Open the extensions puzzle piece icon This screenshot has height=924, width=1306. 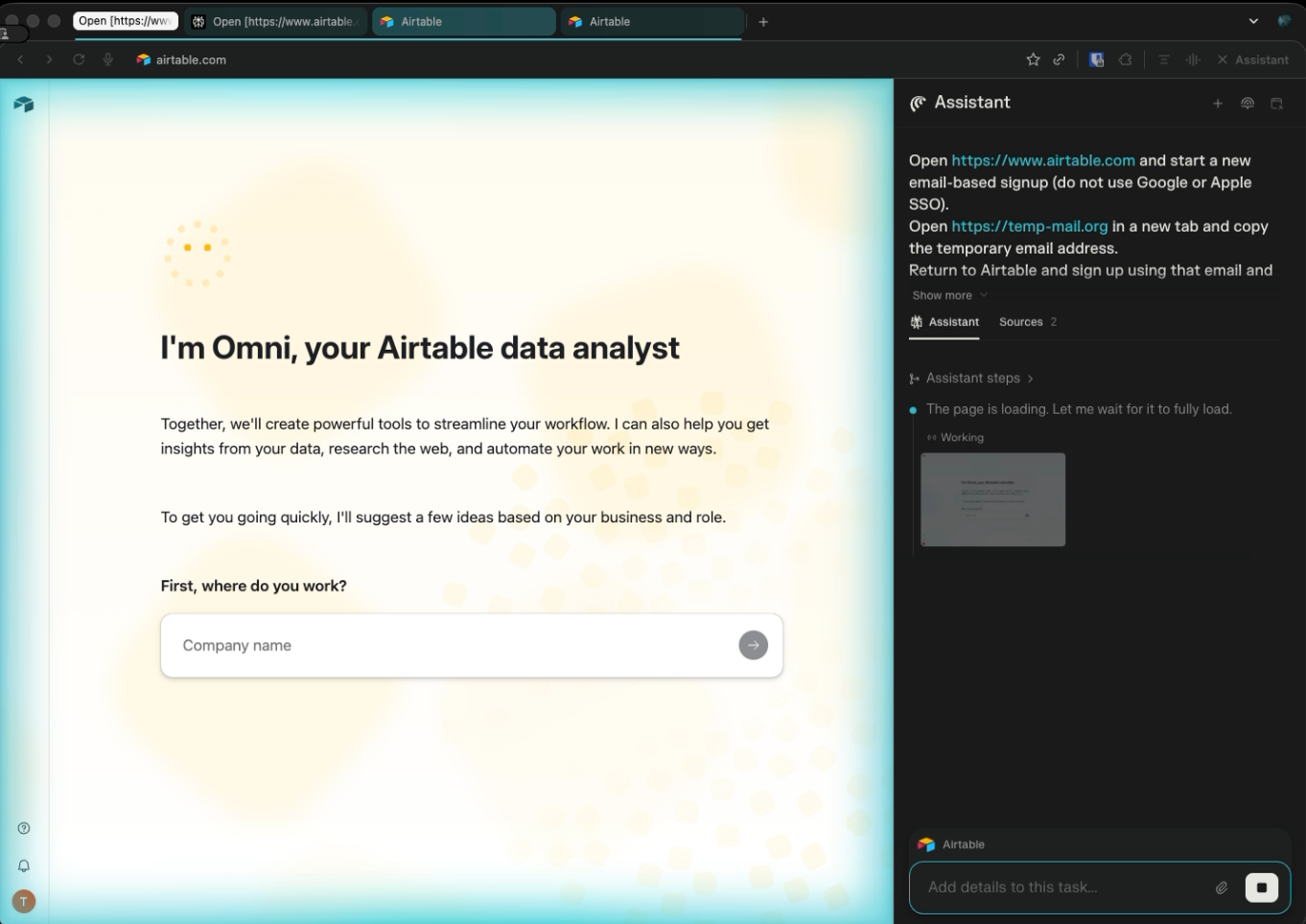click(x=1126, y=59)
